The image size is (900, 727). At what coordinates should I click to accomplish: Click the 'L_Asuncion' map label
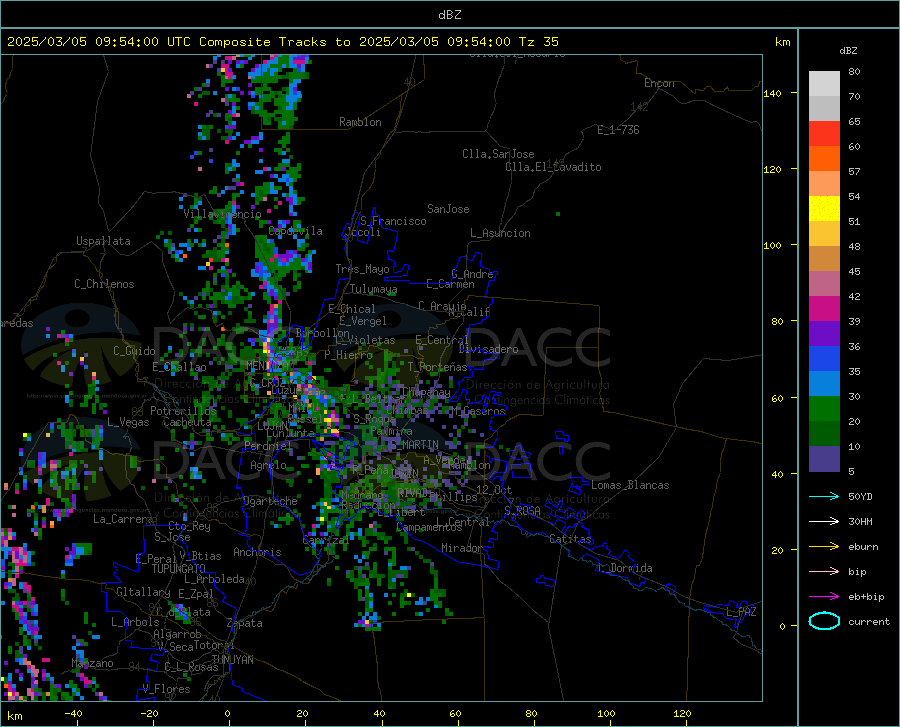(x=500, y=233)
